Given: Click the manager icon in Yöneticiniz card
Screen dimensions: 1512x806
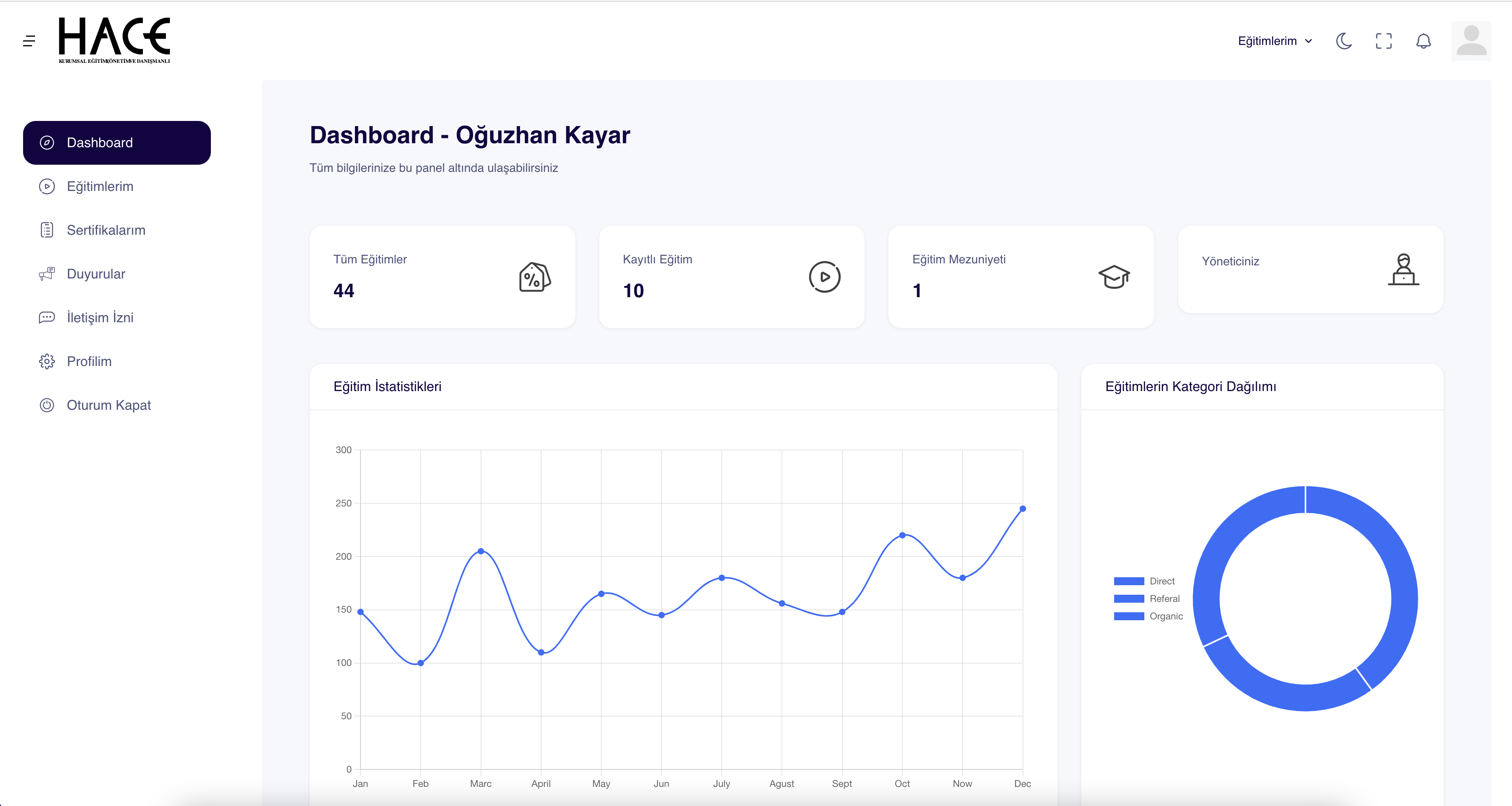Looking at the screenshot, I should (x=1403, y=269).
